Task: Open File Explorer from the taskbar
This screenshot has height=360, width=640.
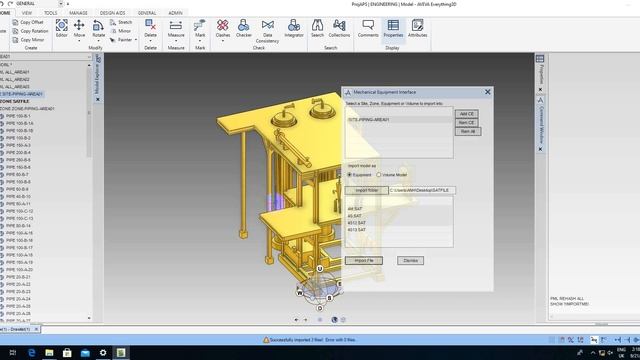Action: point(49,353)
